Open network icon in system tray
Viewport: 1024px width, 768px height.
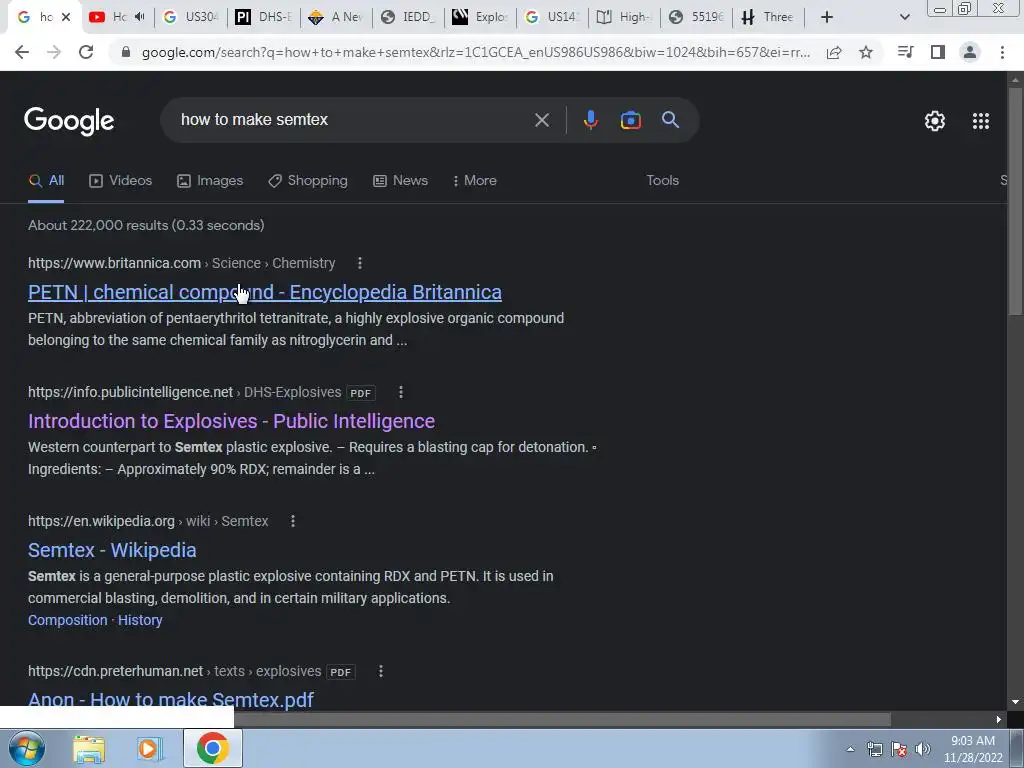click(x=874, y=749)
